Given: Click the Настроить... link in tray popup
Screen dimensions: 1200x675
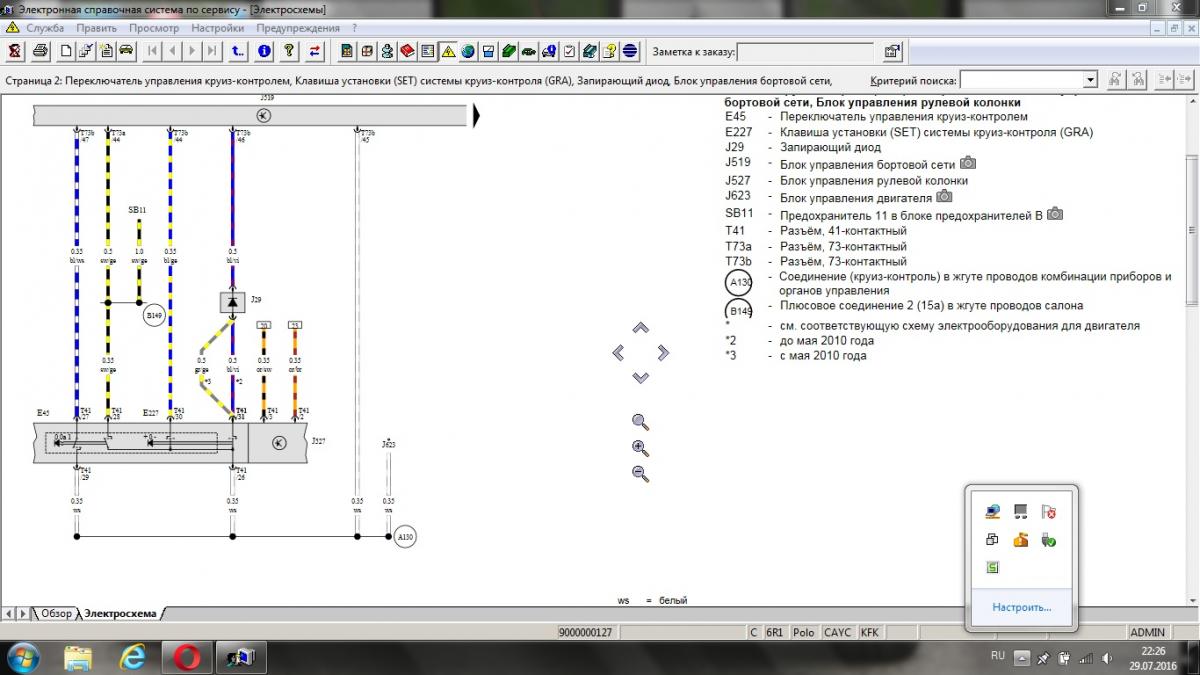Looking at the screenshot, I should tap(1021, 606).
